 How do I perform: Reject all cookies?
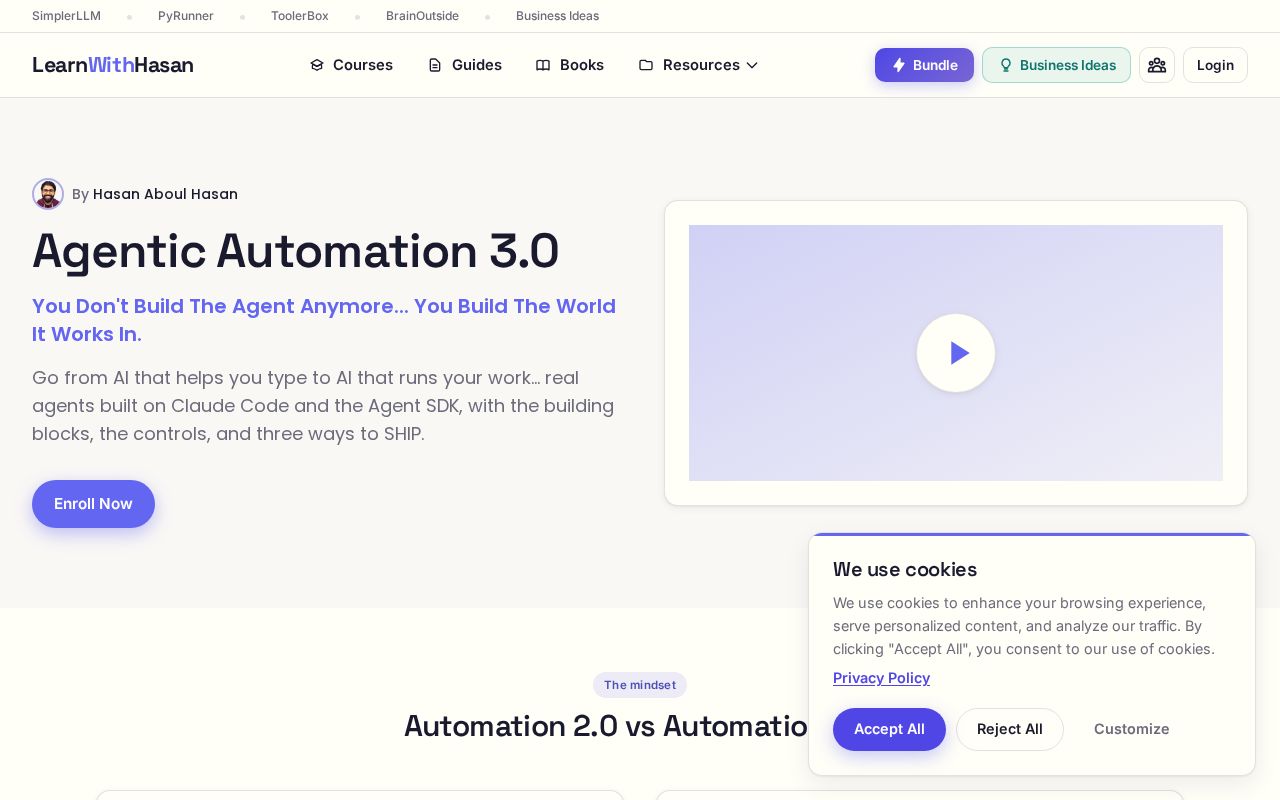point(1010,729)
